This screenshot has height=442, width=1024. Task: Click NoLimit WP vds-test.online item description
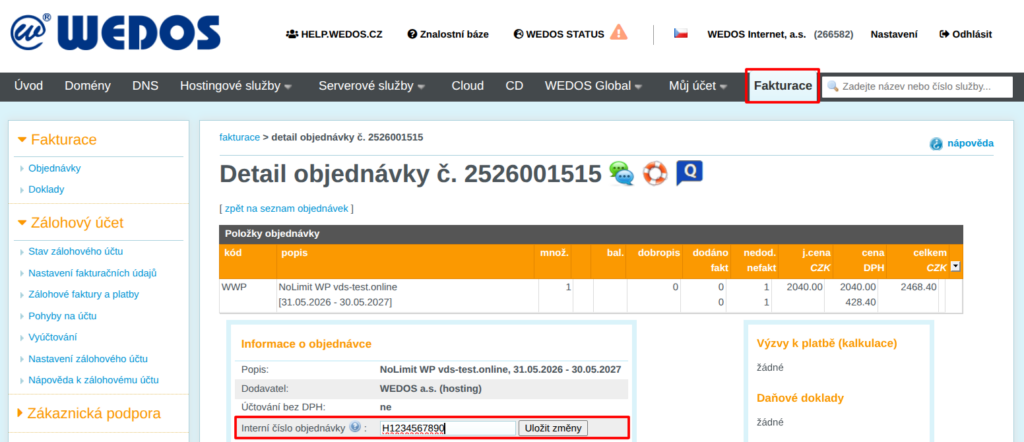[x=338, y=287]
